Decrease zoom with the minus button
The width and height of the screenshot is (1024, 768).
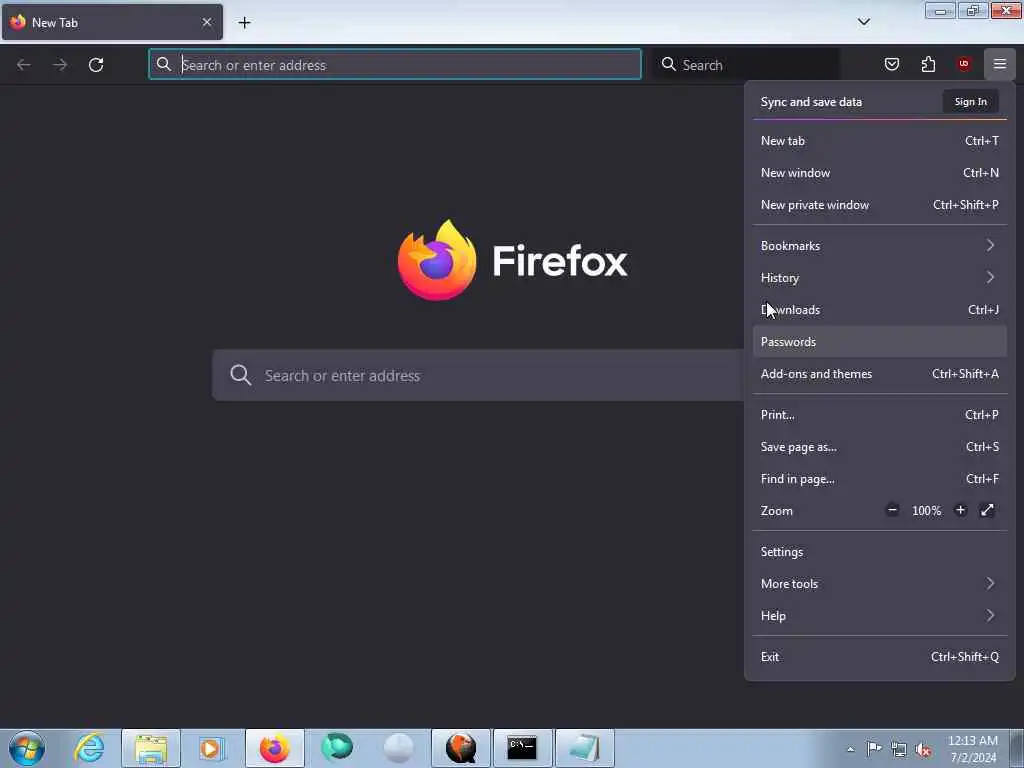tap(892, 510)
